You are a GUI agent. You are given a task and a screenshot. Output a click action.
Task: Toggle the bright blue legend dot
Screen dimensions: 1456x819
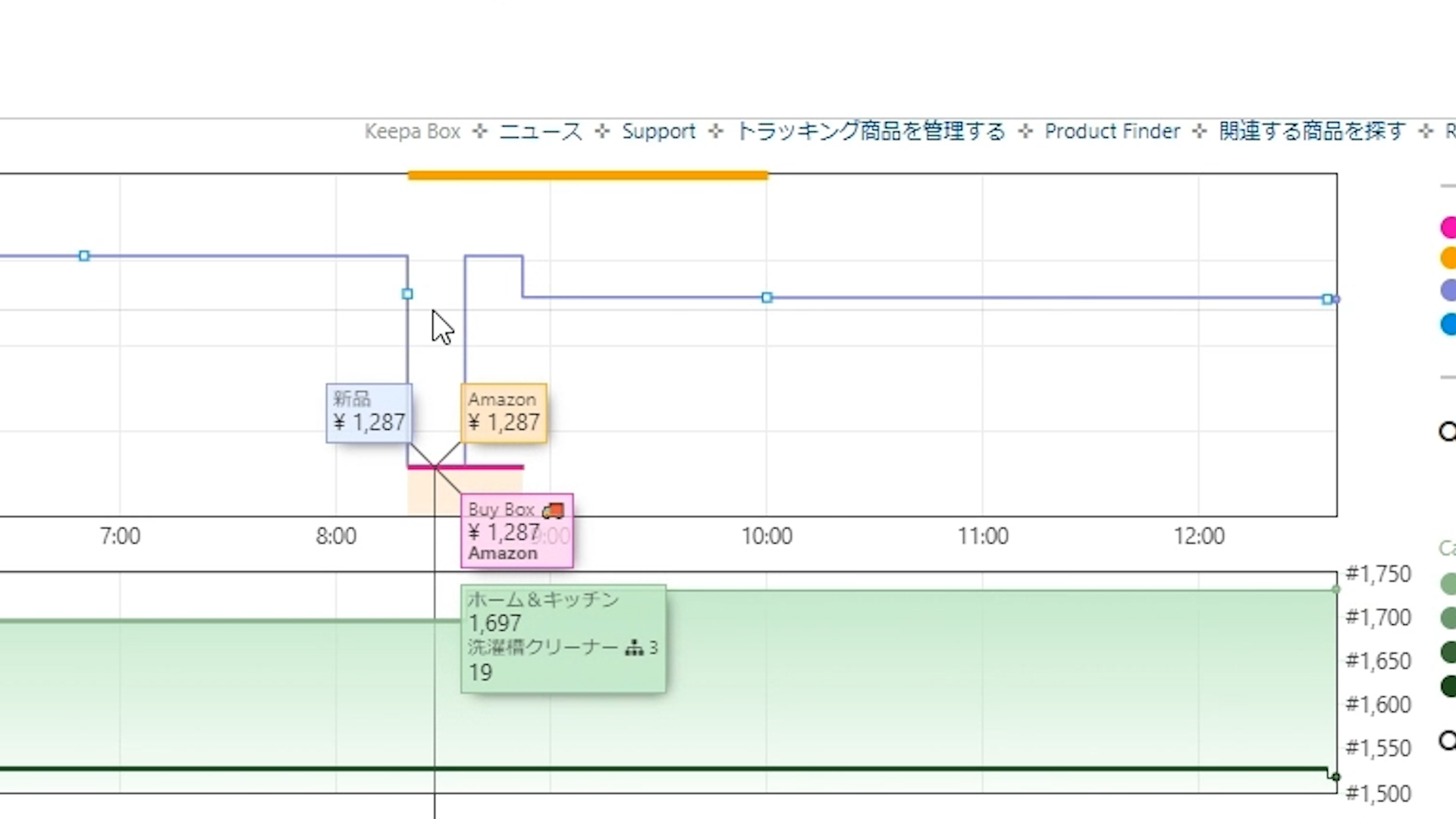coord(1448,324)
